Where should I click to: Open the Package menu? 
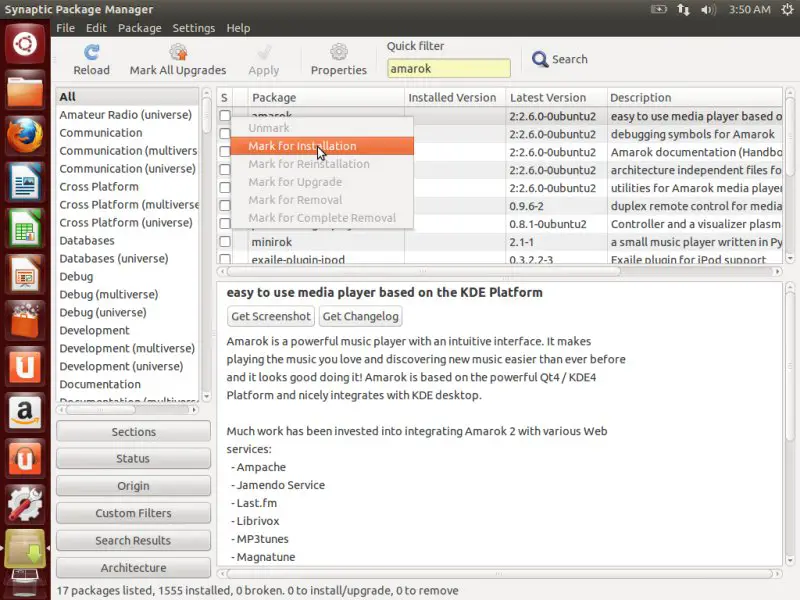click(140, 28)
